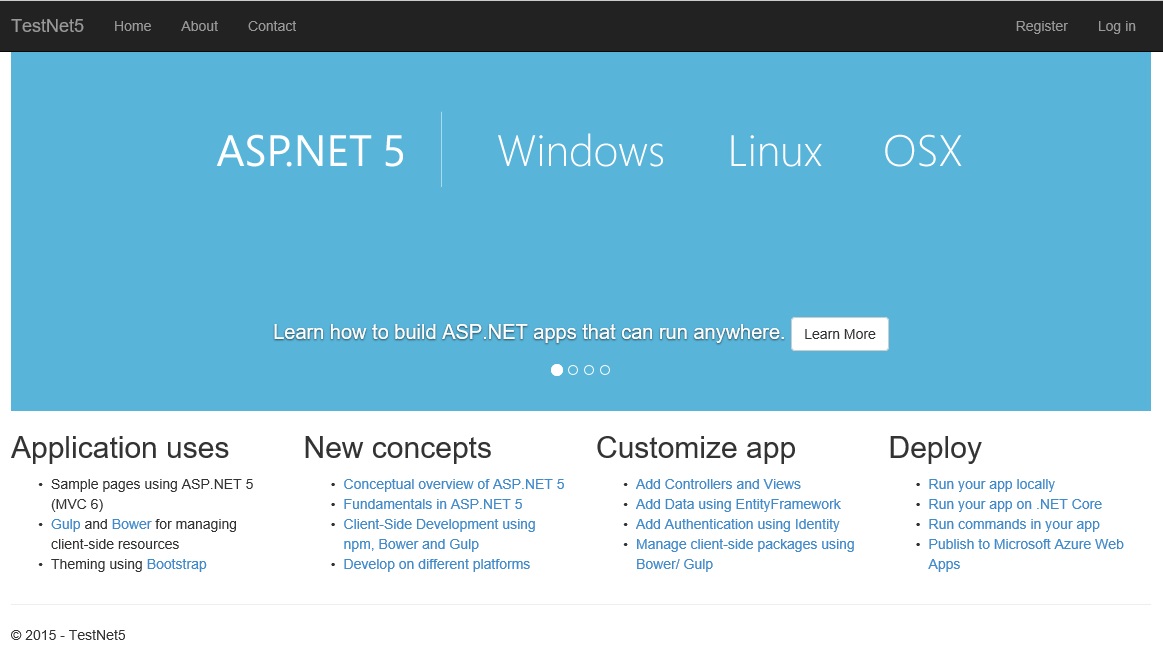Click the Customize app heading

[x=696, y=447]
